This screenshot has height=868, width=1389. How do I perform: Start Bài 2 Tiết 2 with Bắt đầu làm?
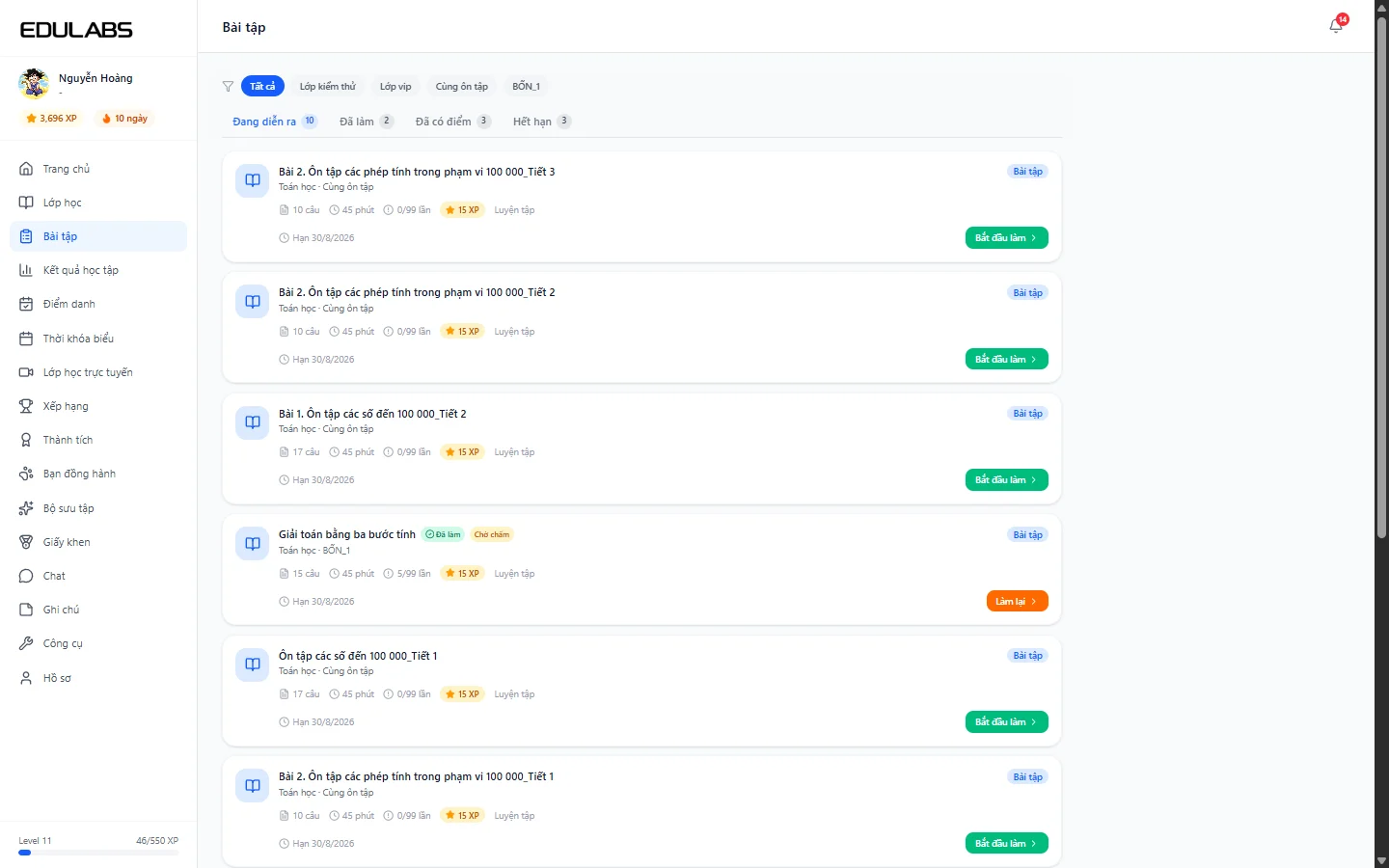point(1006,359)
